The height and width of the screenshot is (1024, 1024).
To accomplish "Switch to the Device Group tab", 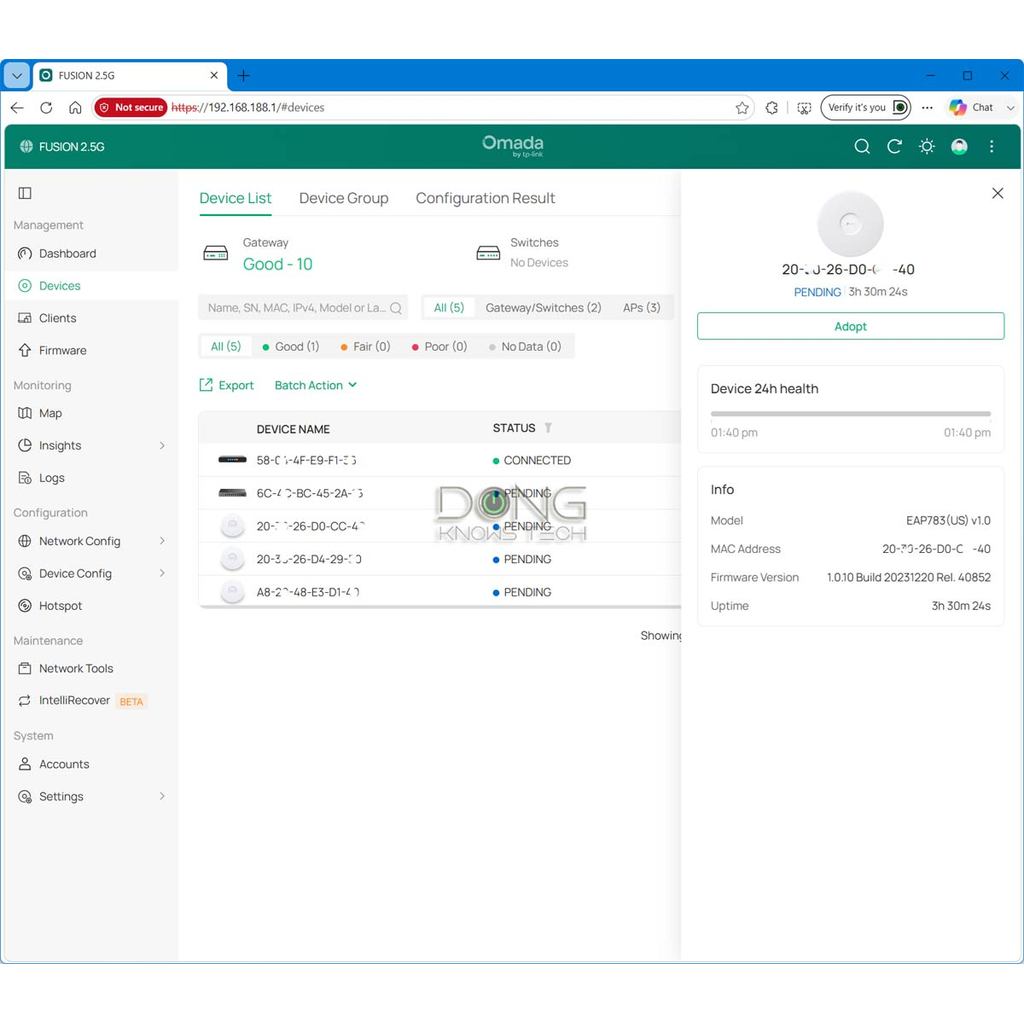I will point(344,198).
